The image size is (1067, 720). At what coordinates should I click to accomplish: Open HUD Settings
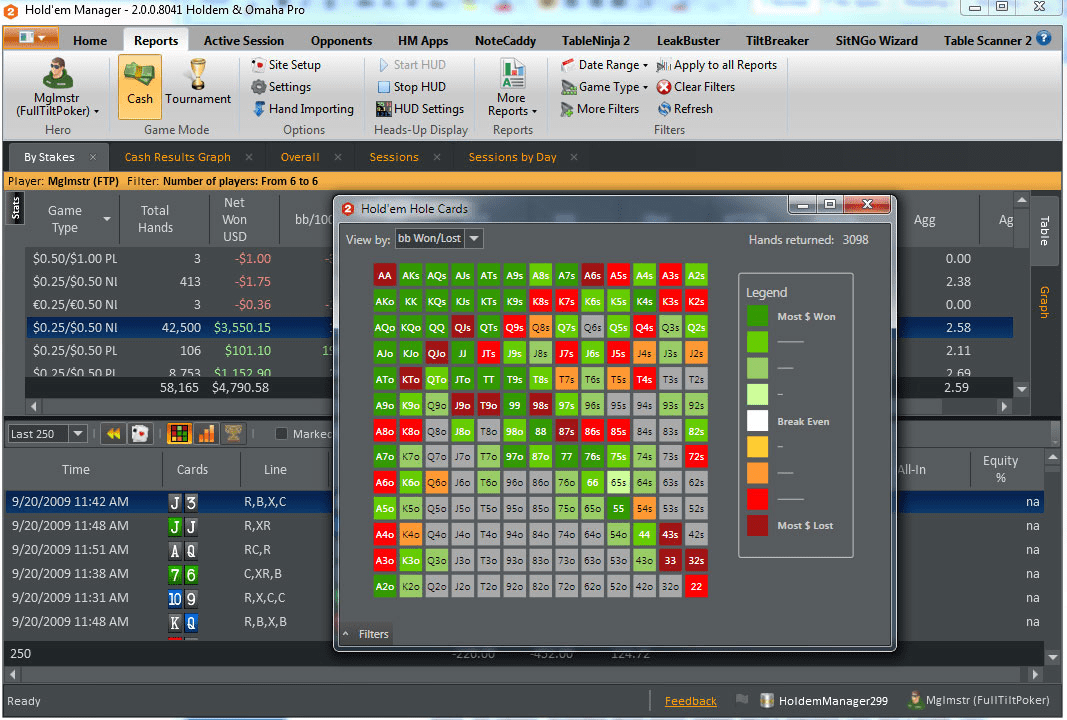click(420, 109)
